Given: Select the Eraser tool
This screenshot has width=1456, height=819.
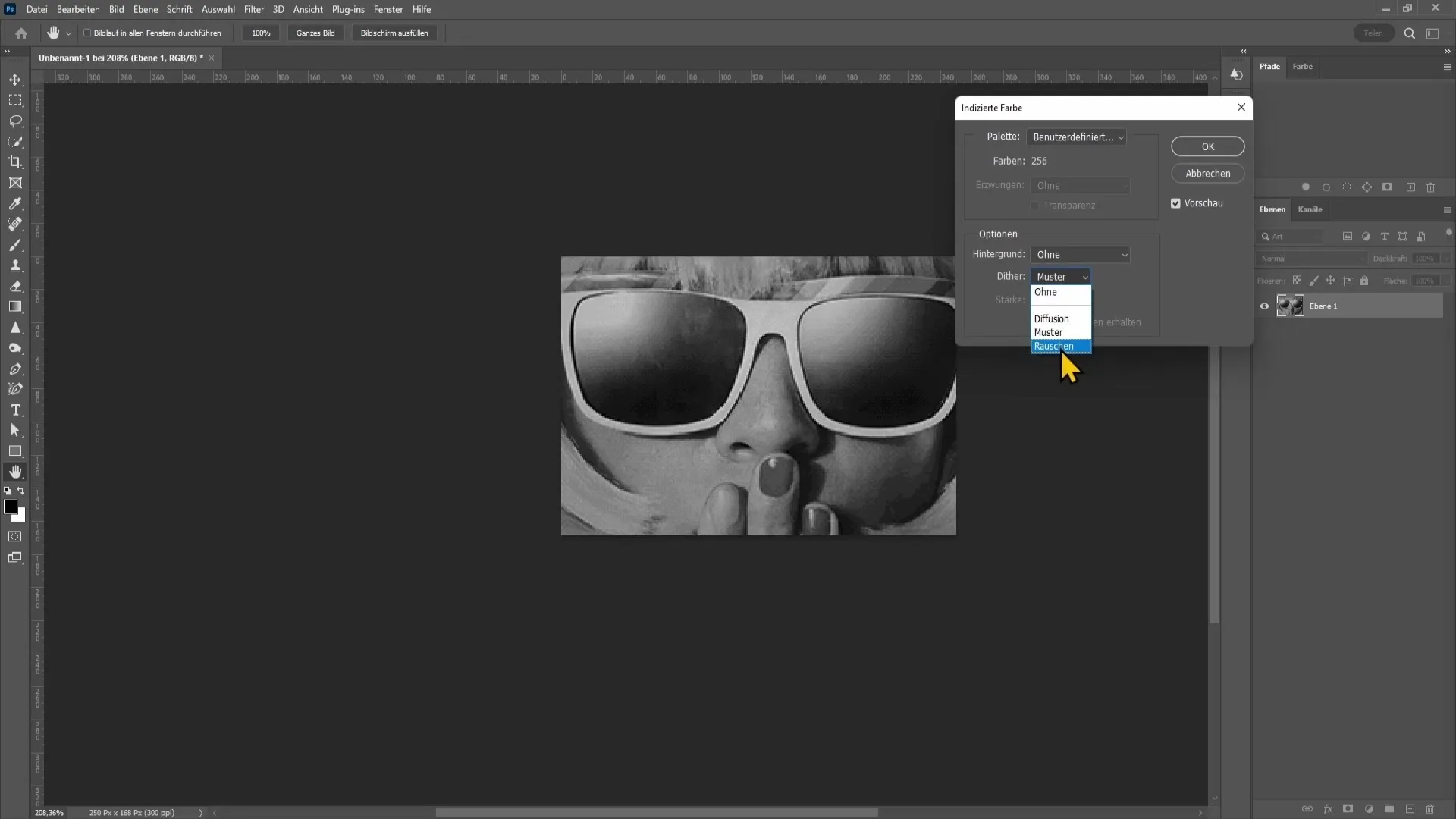Looking at the screenshot, I should (15, 286).
